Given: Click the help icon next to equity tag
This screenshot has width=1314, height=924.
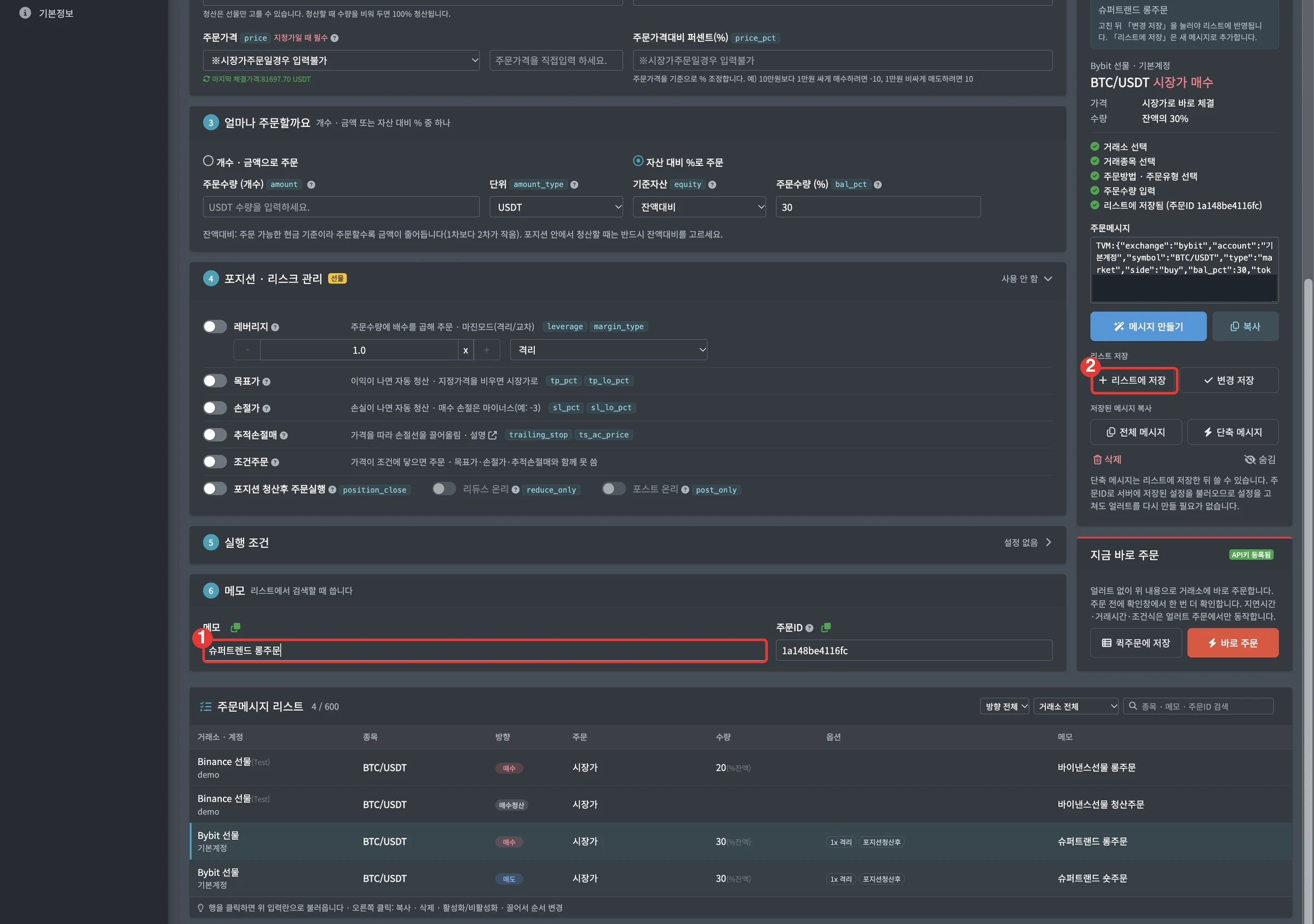Looking at the screenshot, I should [712, 185].
